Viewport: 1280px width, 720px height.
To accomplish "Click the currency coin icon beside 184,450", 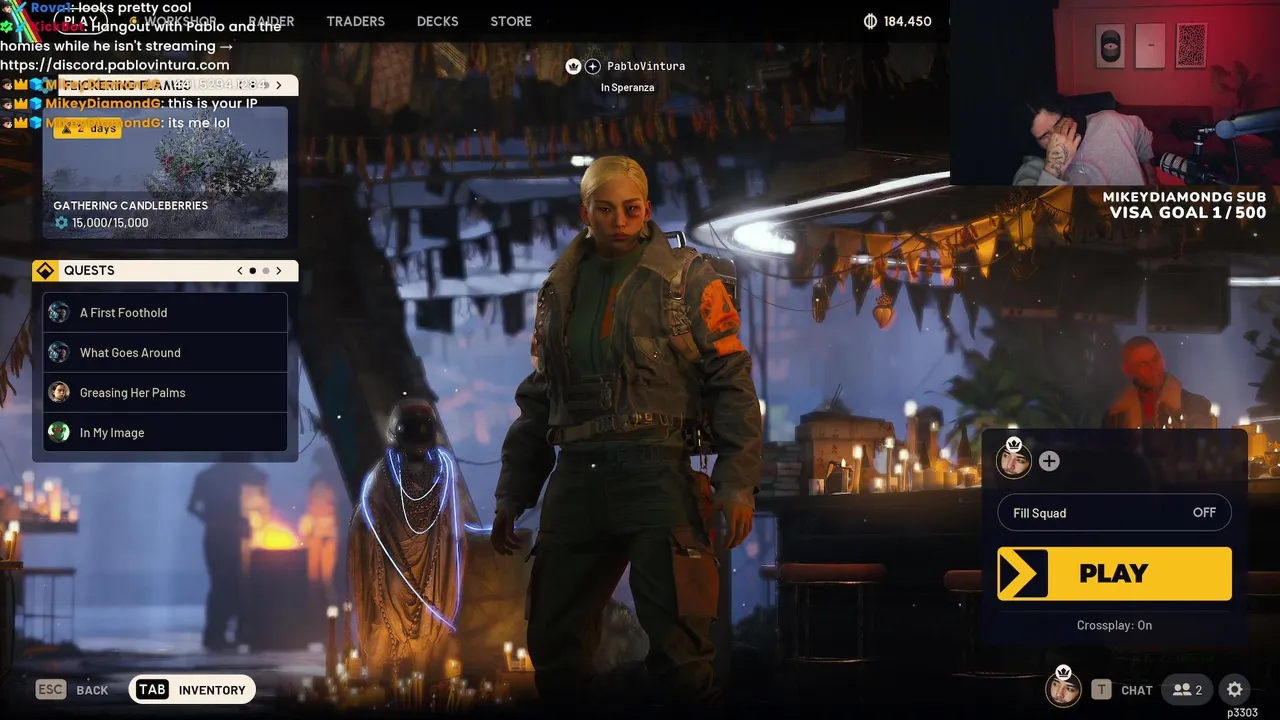I will [870, 21].
